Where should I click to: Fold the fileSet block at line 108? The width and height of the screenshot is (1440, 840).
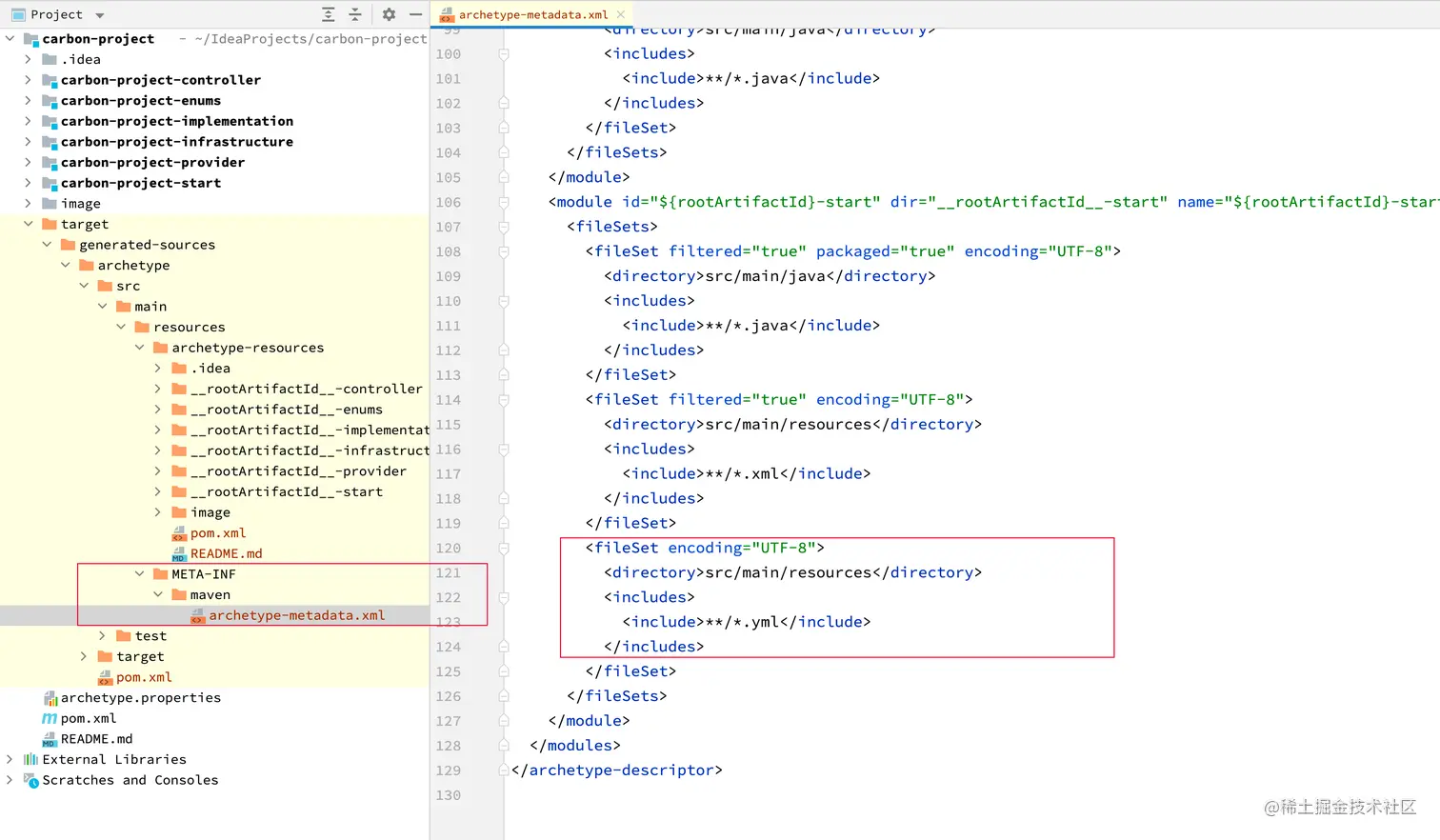point(504,251)
